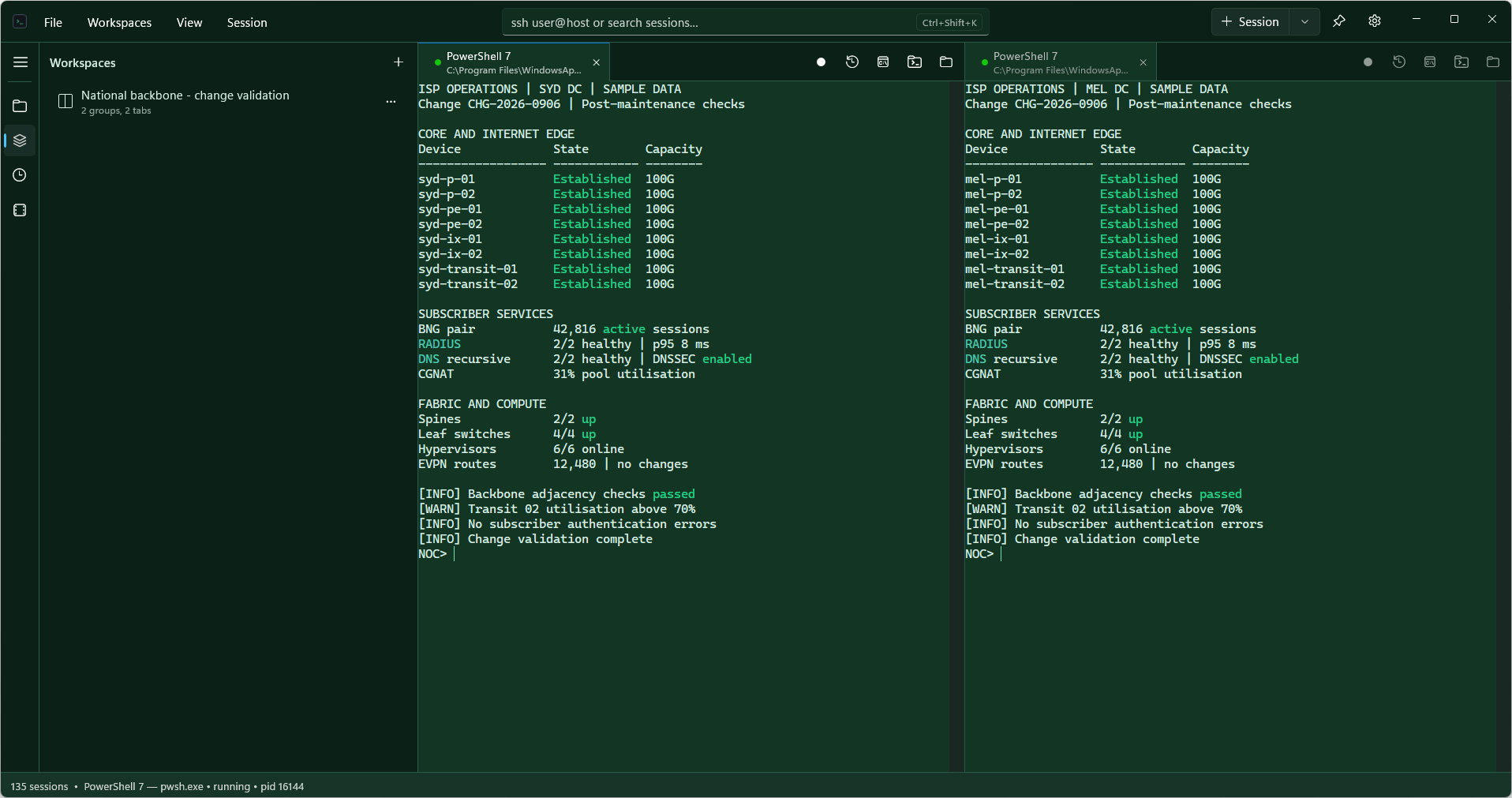The width and height of the screenshot is (1512, 798).
Task: Toggle the hamburger sidebar menu
Action: [21, 62]
